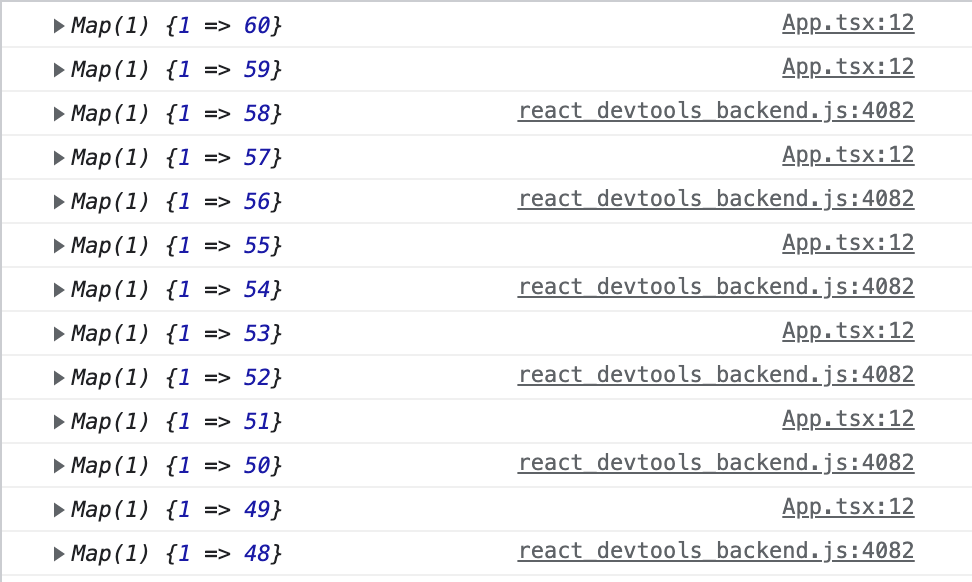Expand the Map entry with value 57
The height and width of the screenshot is (582, 972).
pos(59,157)
